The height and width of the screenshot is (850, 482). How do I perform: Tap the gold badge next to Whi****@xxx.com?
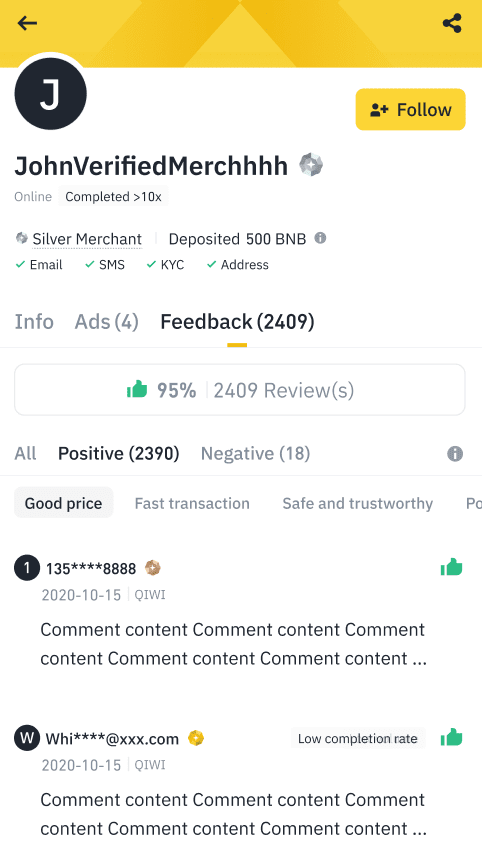coord(196,738)
